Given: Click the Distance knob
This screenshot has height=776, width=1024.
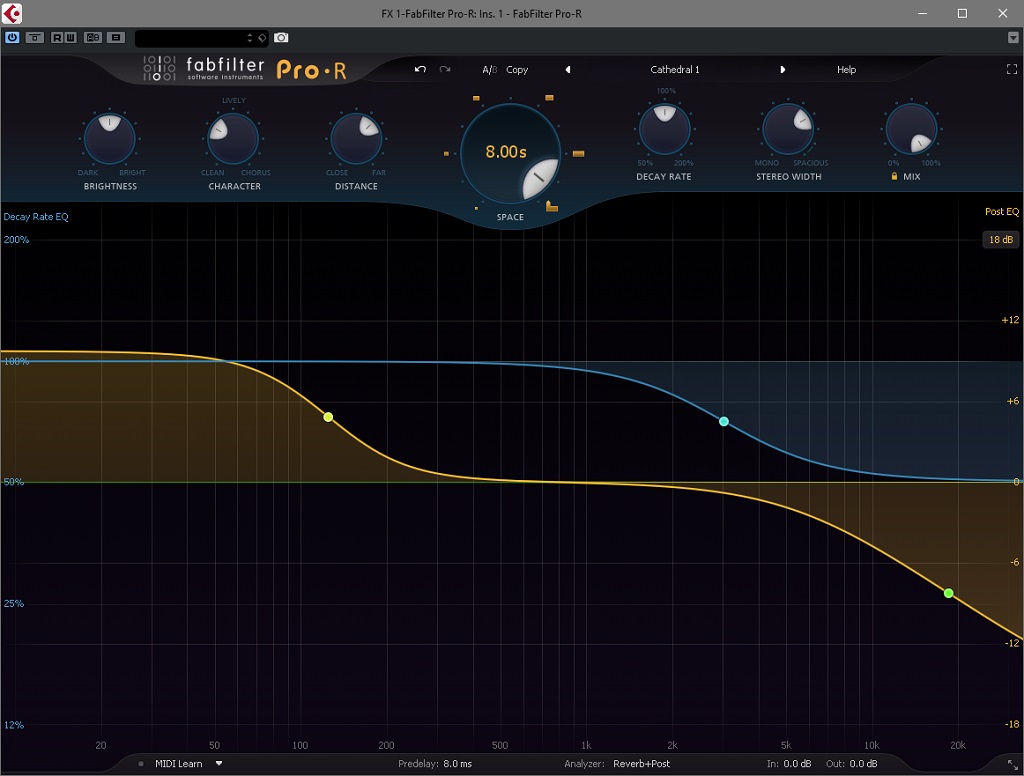Looking at the screenshot, I should [x=356, y=138].
